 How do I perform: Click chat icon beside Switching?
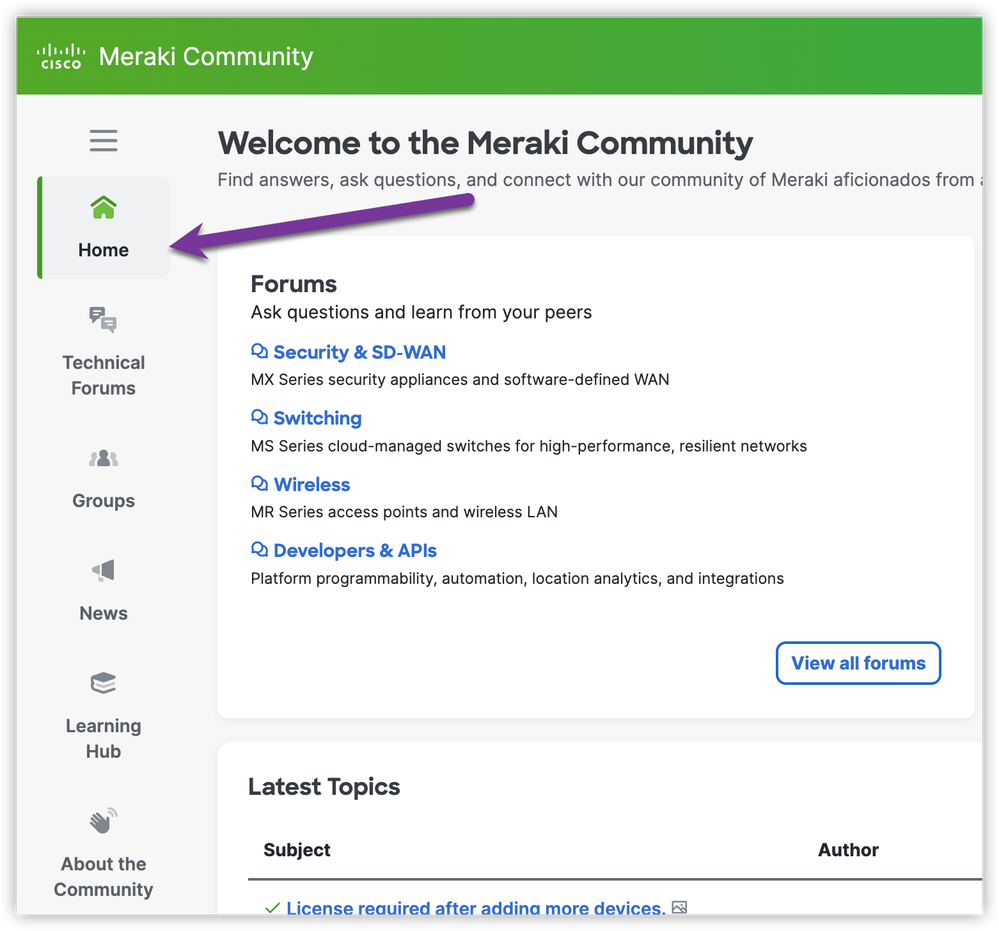(259, 417)
